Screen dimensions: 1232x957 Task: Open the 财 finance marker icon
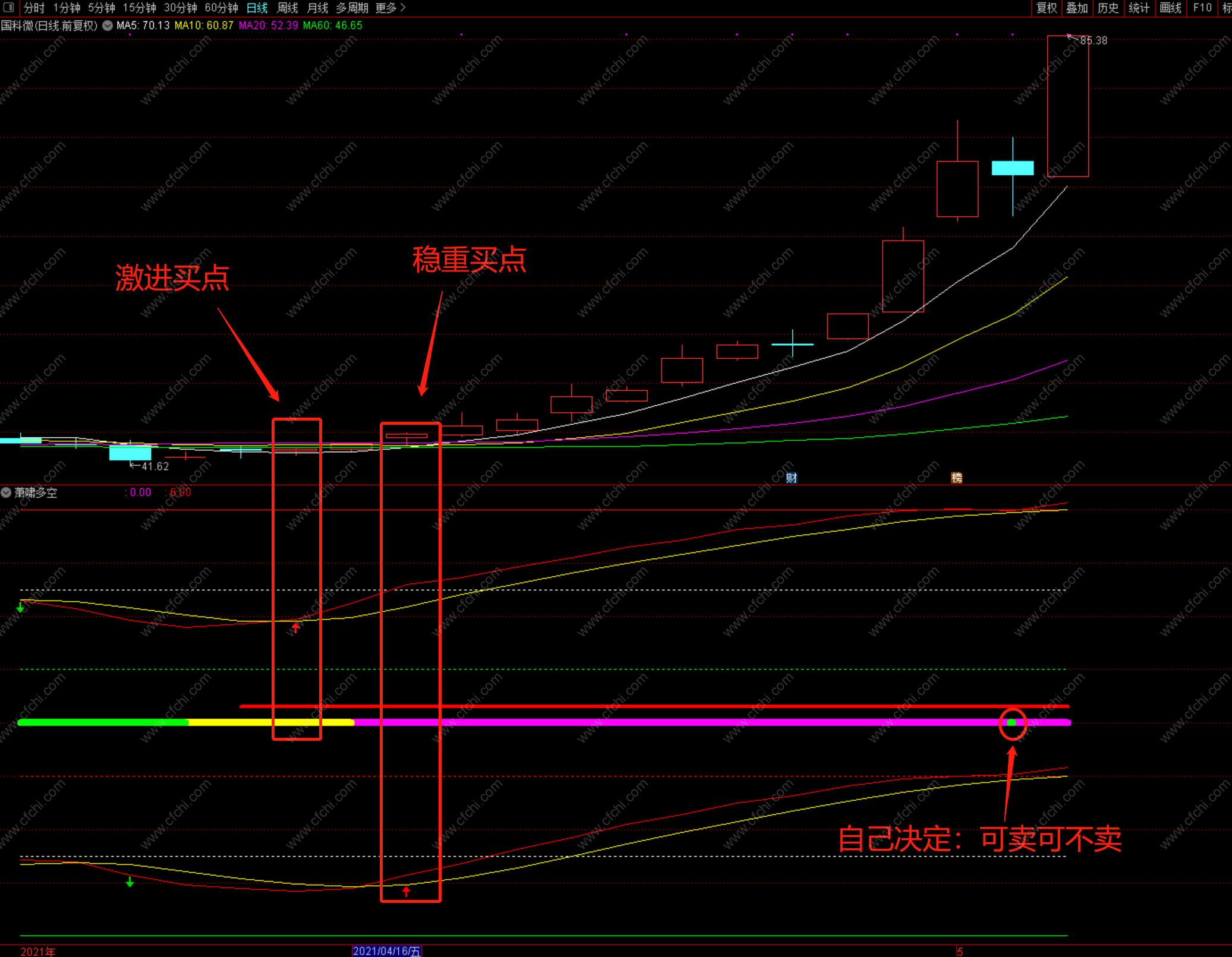[x=791, y=478]
